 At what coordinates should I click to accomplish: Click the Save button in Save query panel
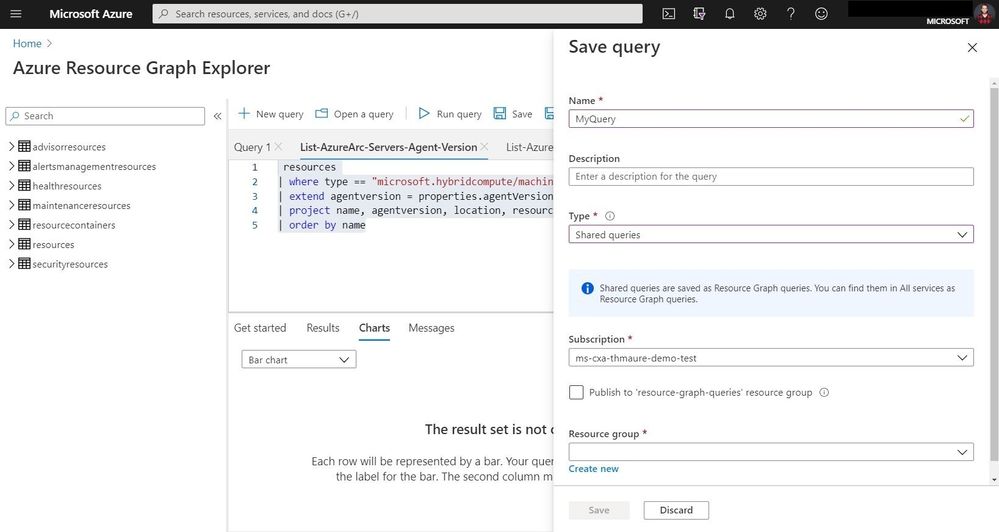click(599, 510)
